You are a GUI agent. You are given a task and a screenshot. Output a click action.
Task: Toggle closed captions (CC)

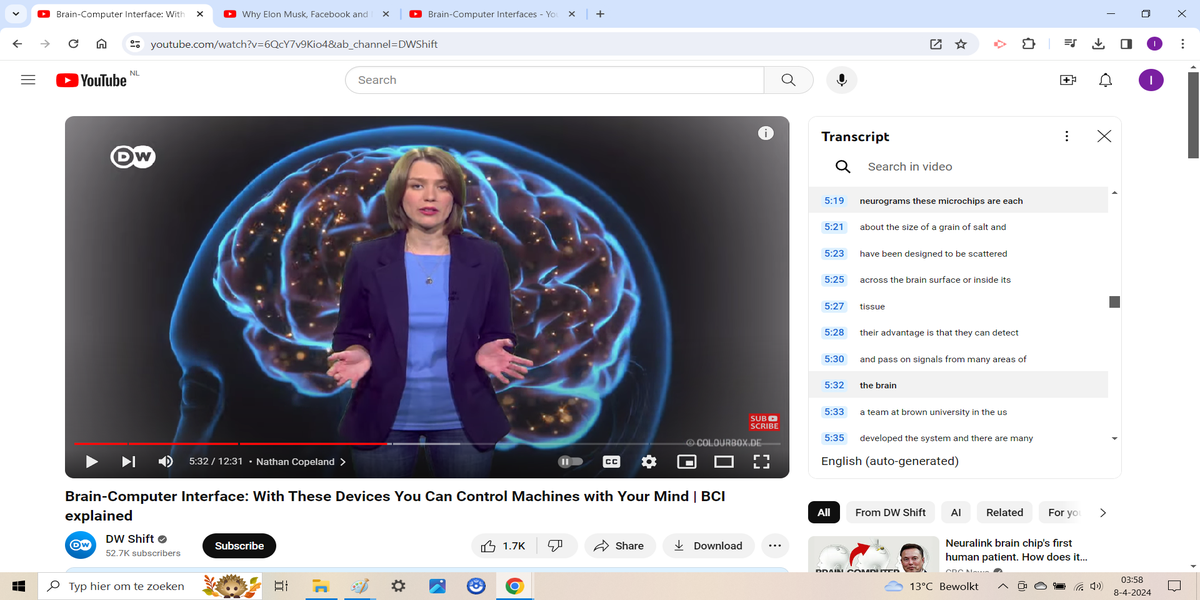[611, 462]
